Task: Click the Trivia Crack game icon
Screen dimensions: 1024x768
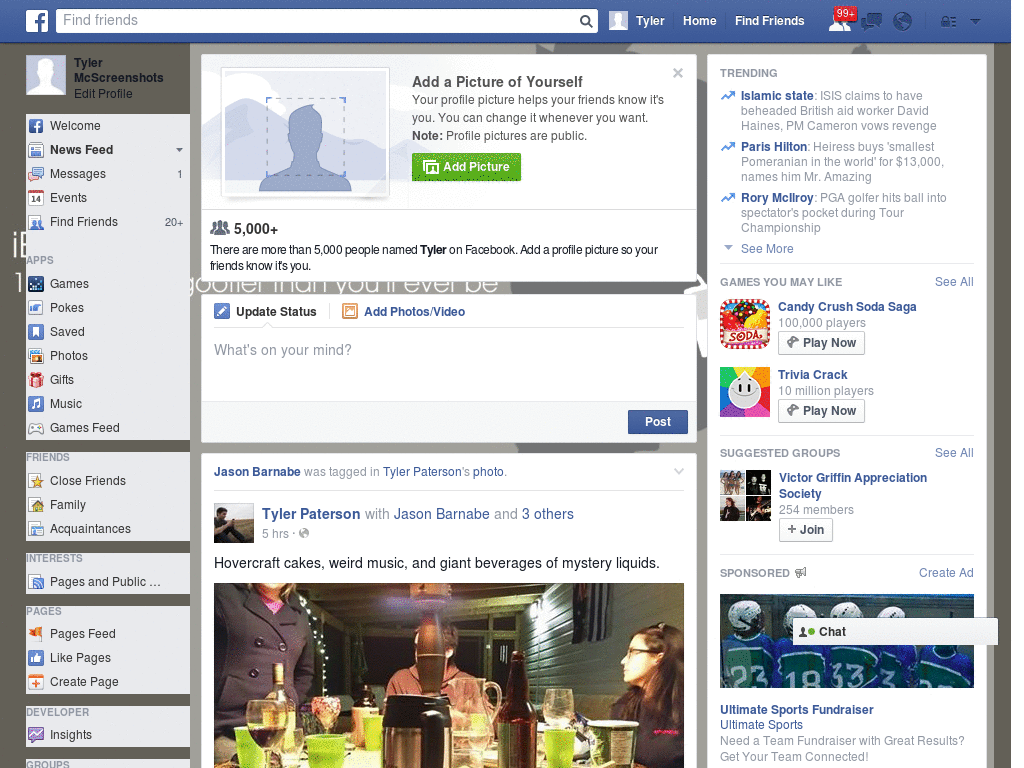Action: tap(745, 392)
